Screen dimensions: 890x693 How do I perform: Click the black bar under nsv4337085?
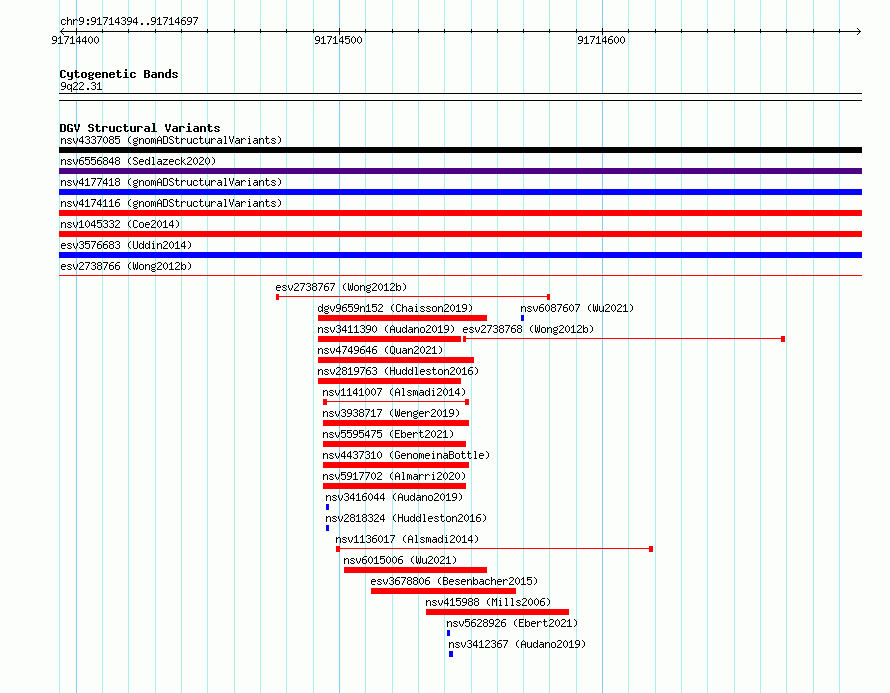[460, 150]
